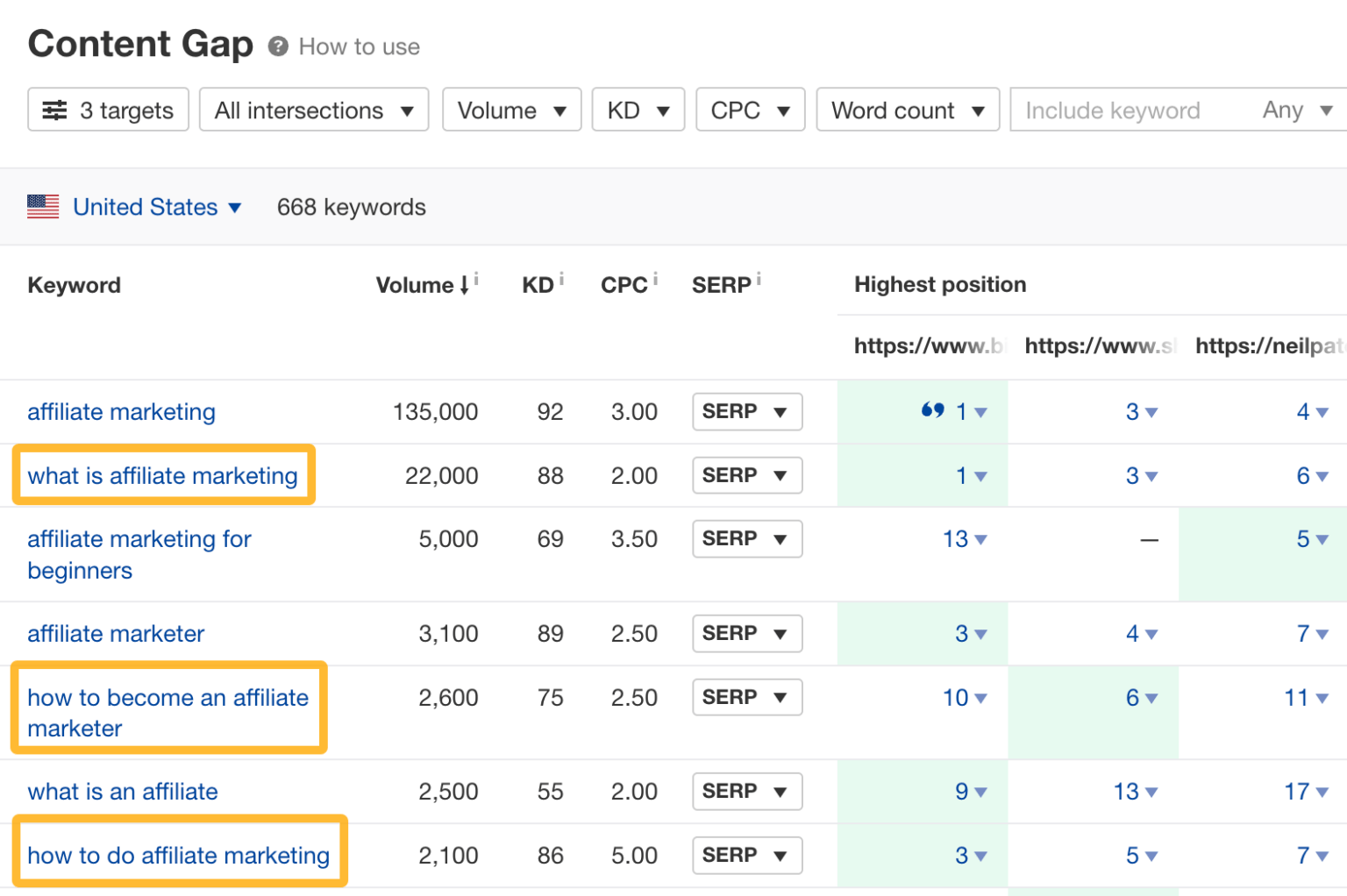Image resolution: width=1347 pixels, height=896 pixels.
Task: Click the United States flag icon
Action: [42, 206]
